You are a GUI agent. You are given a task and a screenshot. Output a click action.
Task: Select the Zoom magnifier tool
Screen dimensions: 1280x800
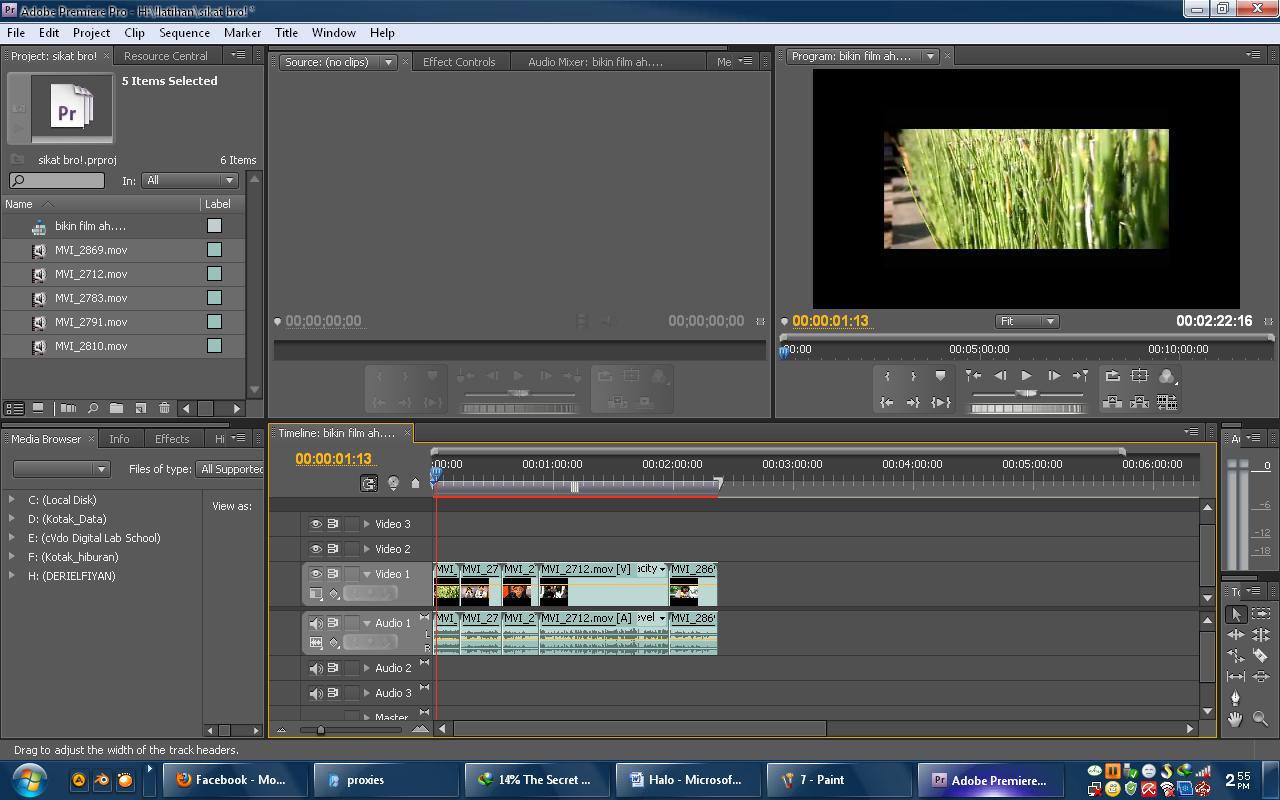tap(1260, 718)
